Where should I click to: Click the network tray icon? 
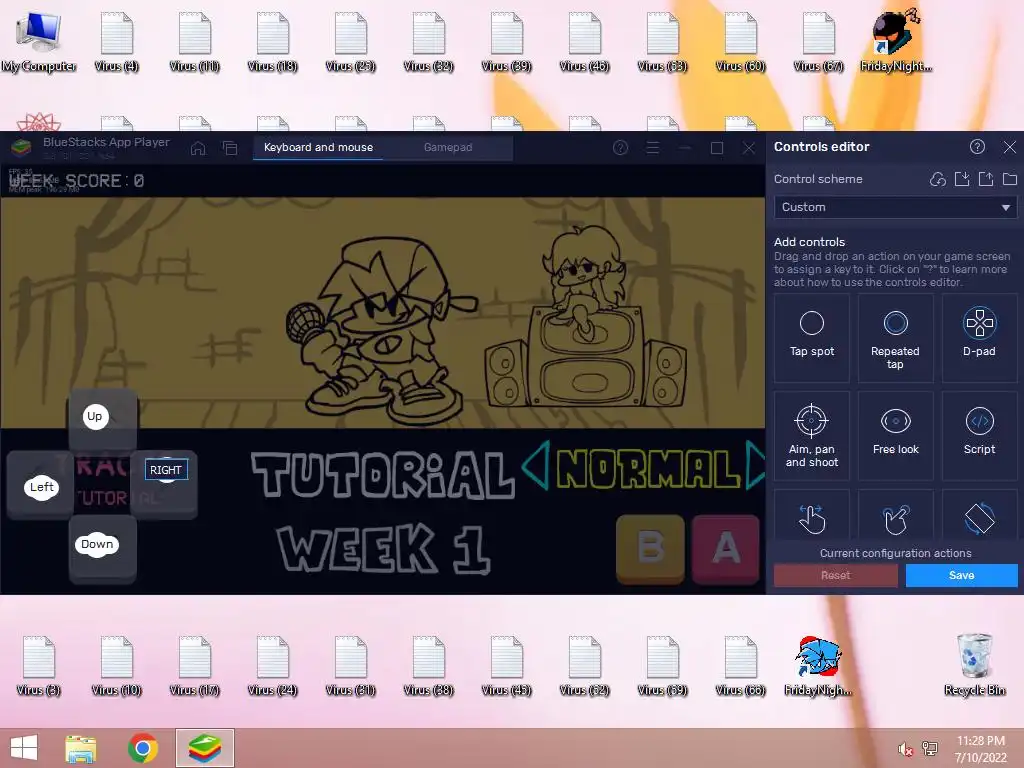point(930,749)
